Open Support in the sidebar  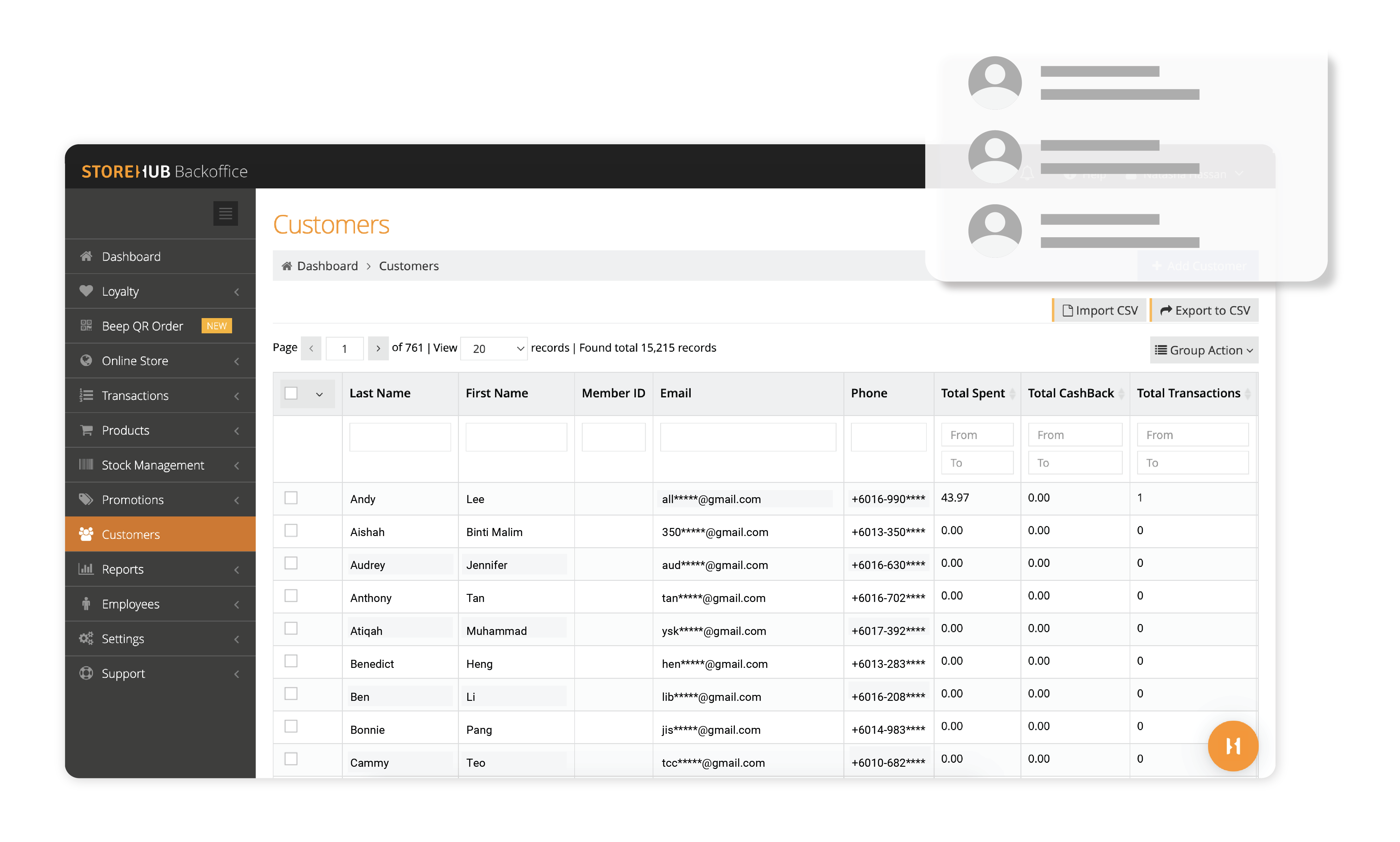click(160, 673)
